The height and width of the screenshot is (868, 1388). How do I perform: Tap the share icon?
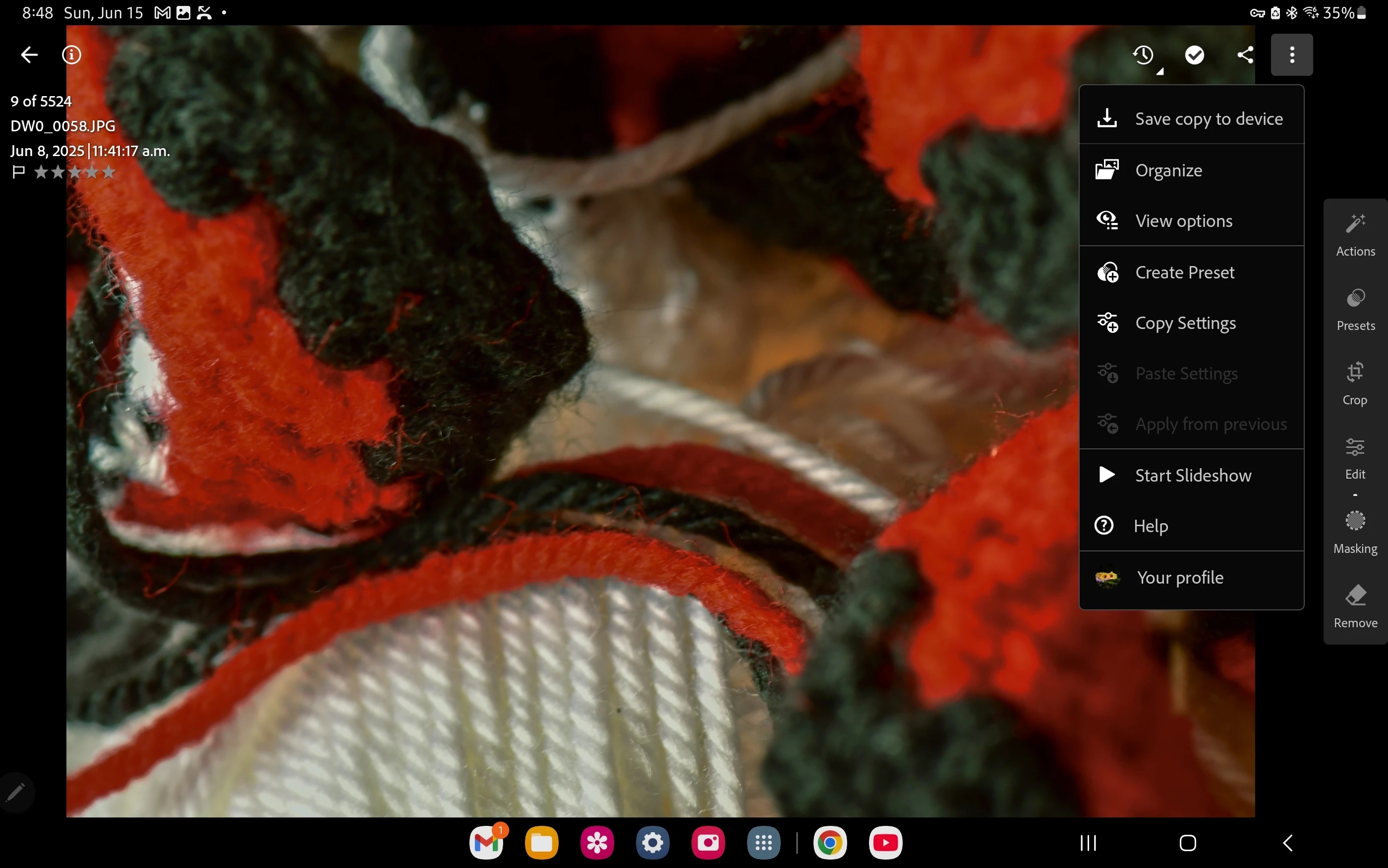(1245, 55)
